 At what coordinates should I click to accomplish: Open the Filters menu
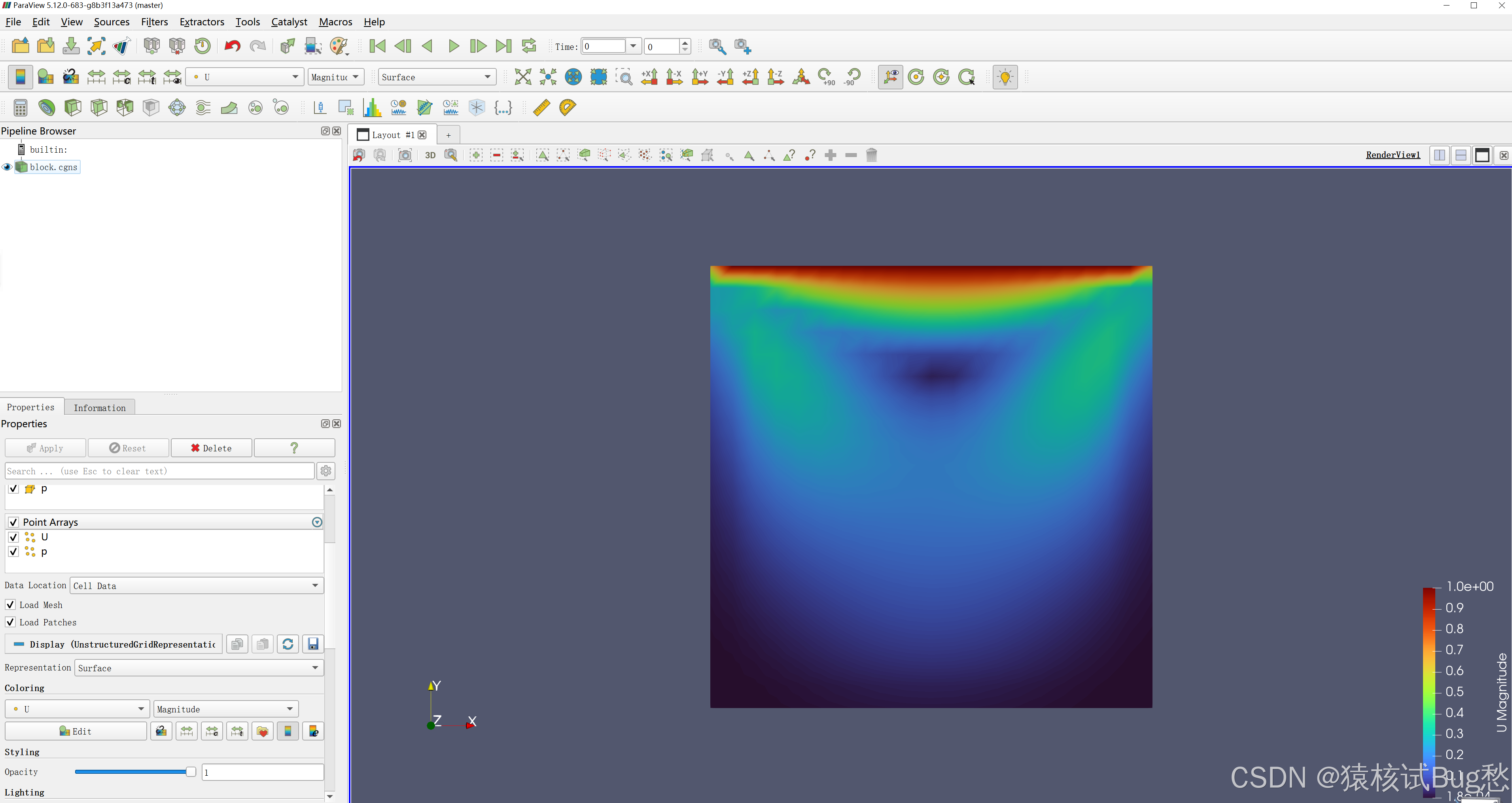[154, 22]
